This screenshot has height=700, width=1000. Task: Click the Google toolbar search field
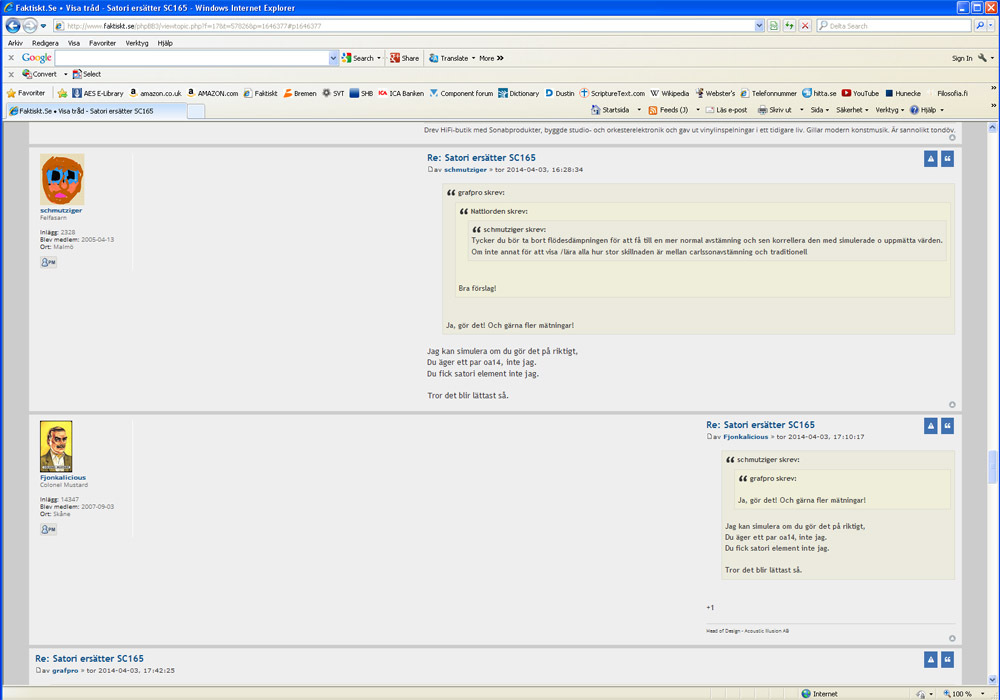point(192,58)
